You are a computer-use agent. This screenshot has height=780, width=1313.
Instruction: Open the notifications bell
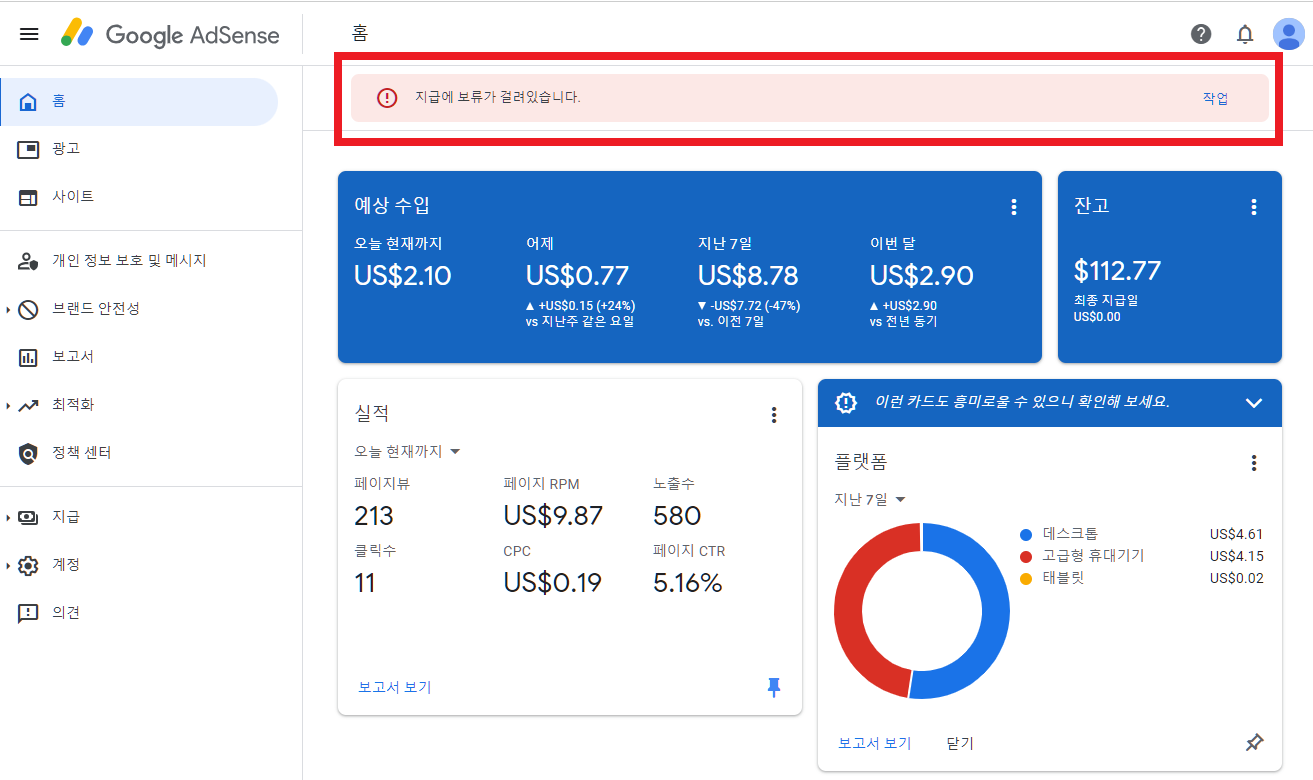tap(1245, 33)
